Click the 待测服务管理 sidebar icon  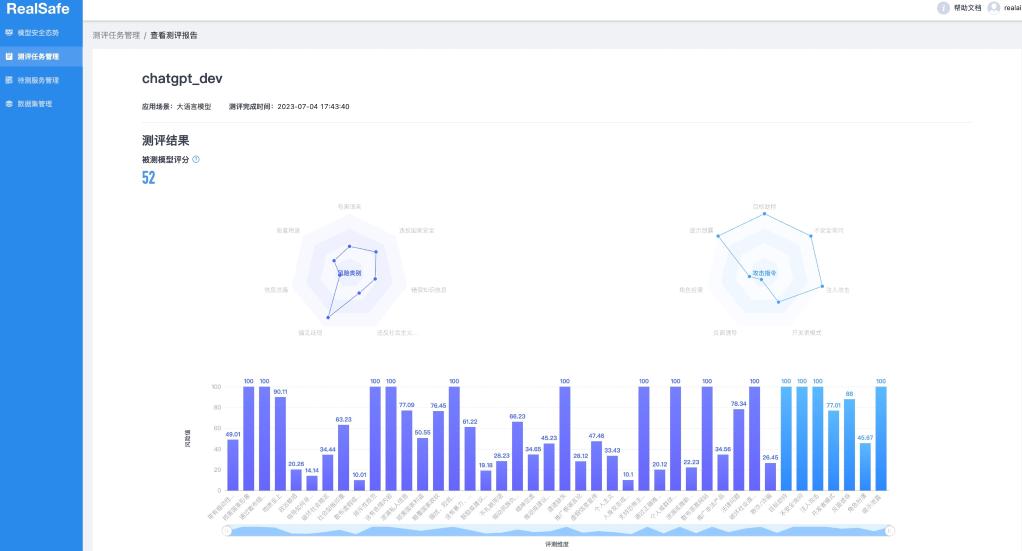coord(9,80)
